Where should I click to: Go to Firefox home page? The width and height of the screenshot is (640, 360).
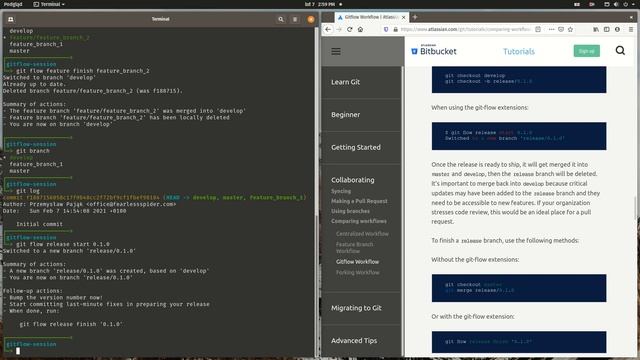point(360,29)
